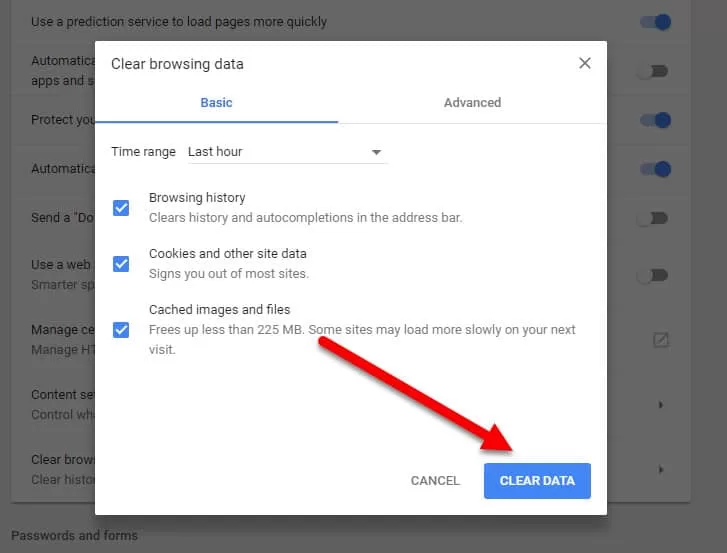727x553 pixels.
Task: Open the external link icon for Manage certificates
Action: (x=660, y=340)
